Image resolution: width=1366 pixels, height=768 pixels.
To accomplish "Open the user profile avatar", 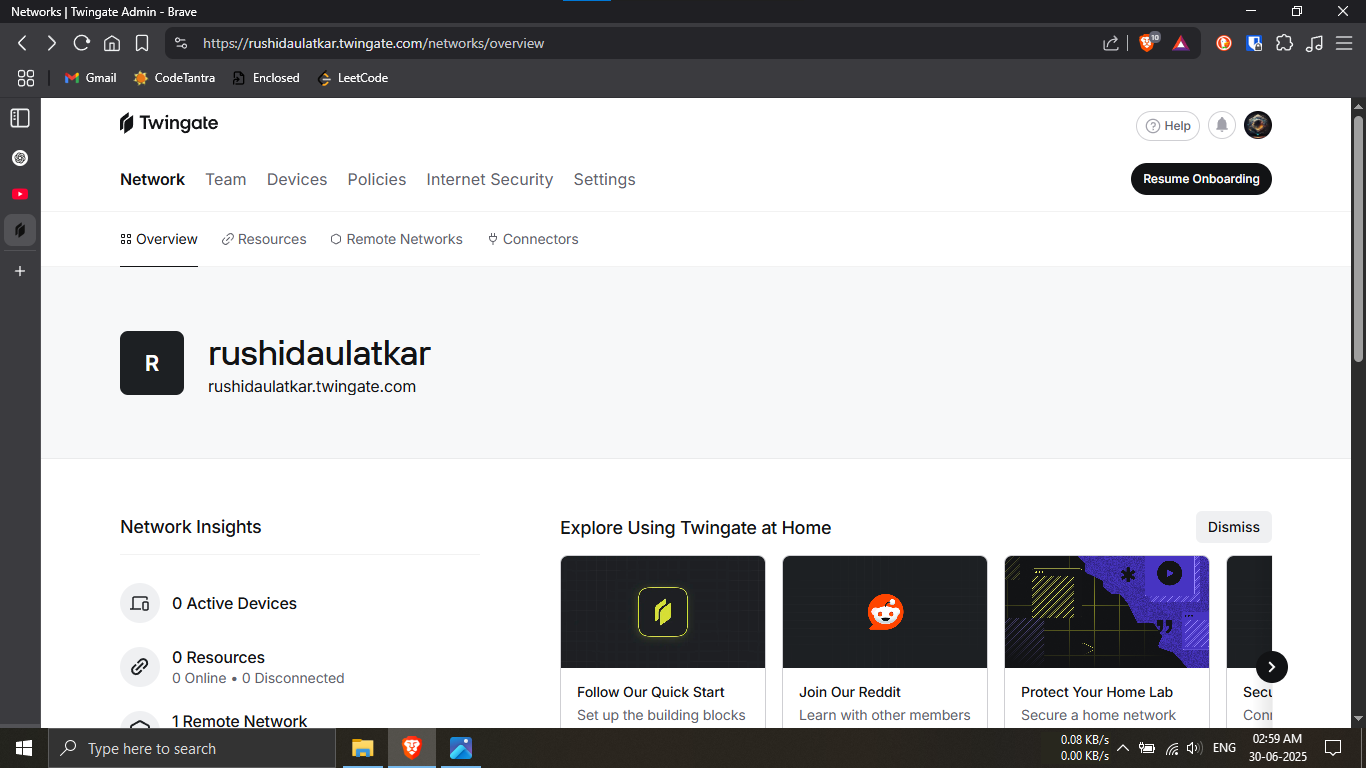I will click(x=1257, y=125).
